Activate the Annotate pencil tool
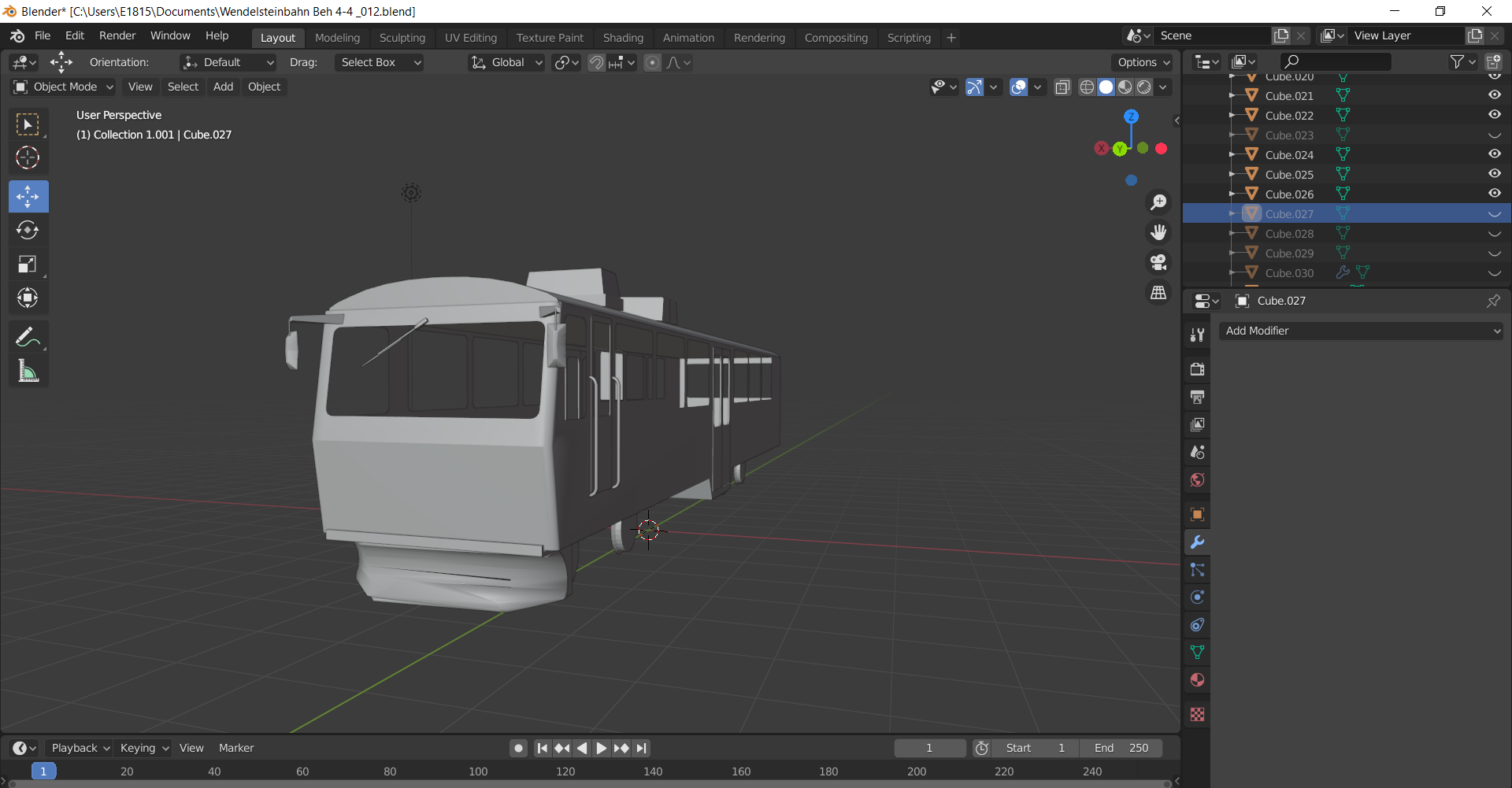The height and width of the screenshot is (788, 1512). 28,337
